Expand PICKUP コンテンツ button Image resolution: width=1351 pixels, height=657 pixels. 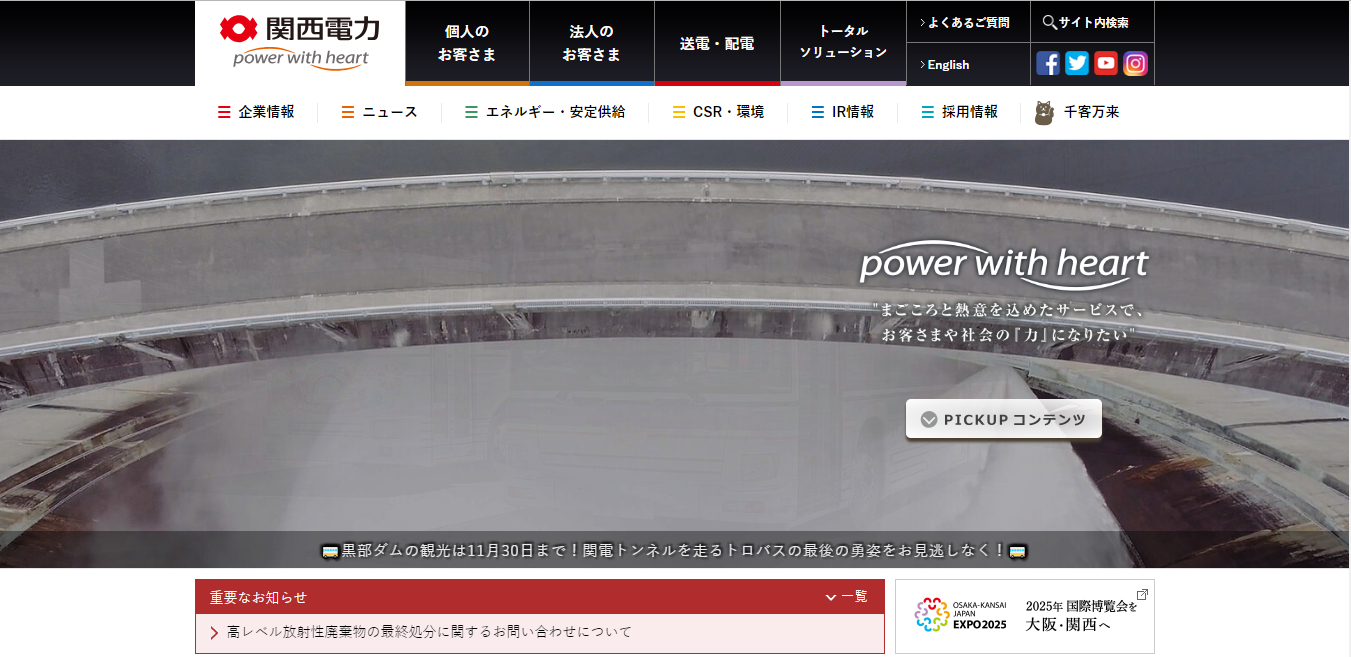(1003, 419)
